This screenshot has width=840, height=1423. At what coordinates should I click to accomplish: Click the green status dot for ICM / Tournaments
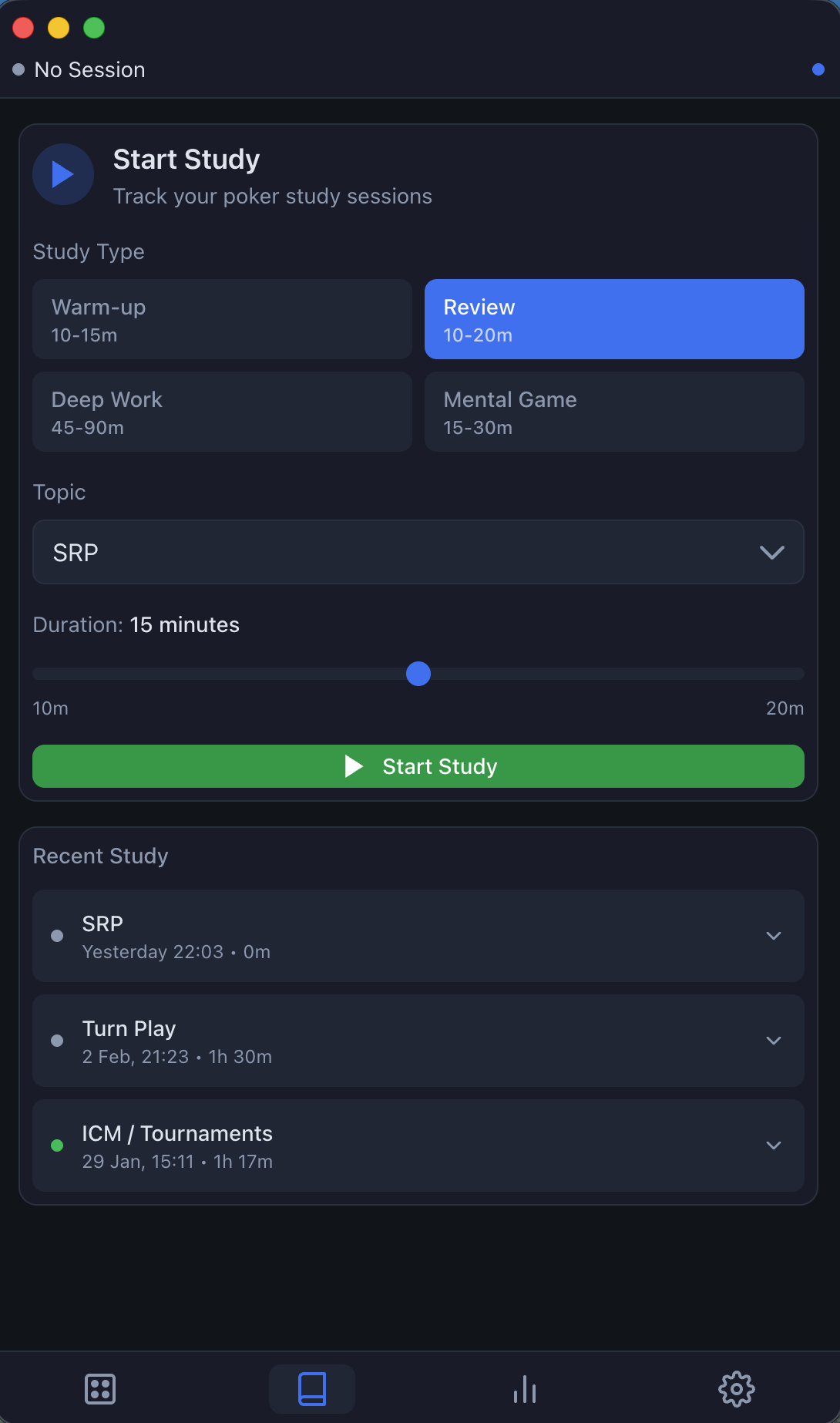pos(57,1145)
